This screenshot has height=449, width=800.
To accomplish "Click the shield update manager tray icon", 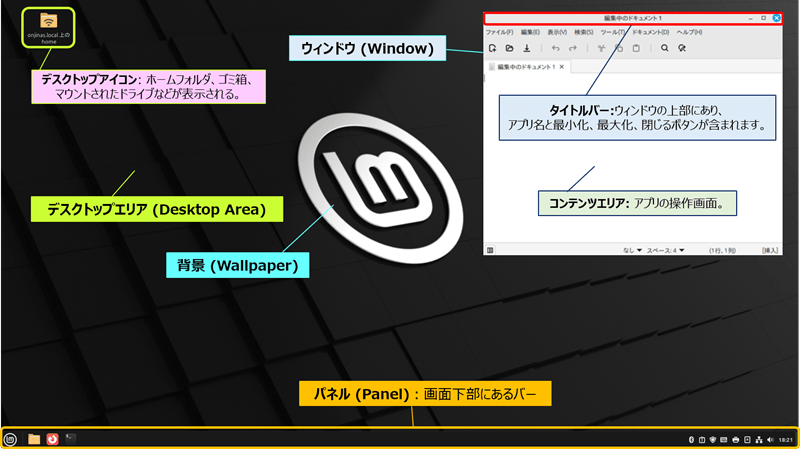I will pyautogui.click(x=713, y=440).
